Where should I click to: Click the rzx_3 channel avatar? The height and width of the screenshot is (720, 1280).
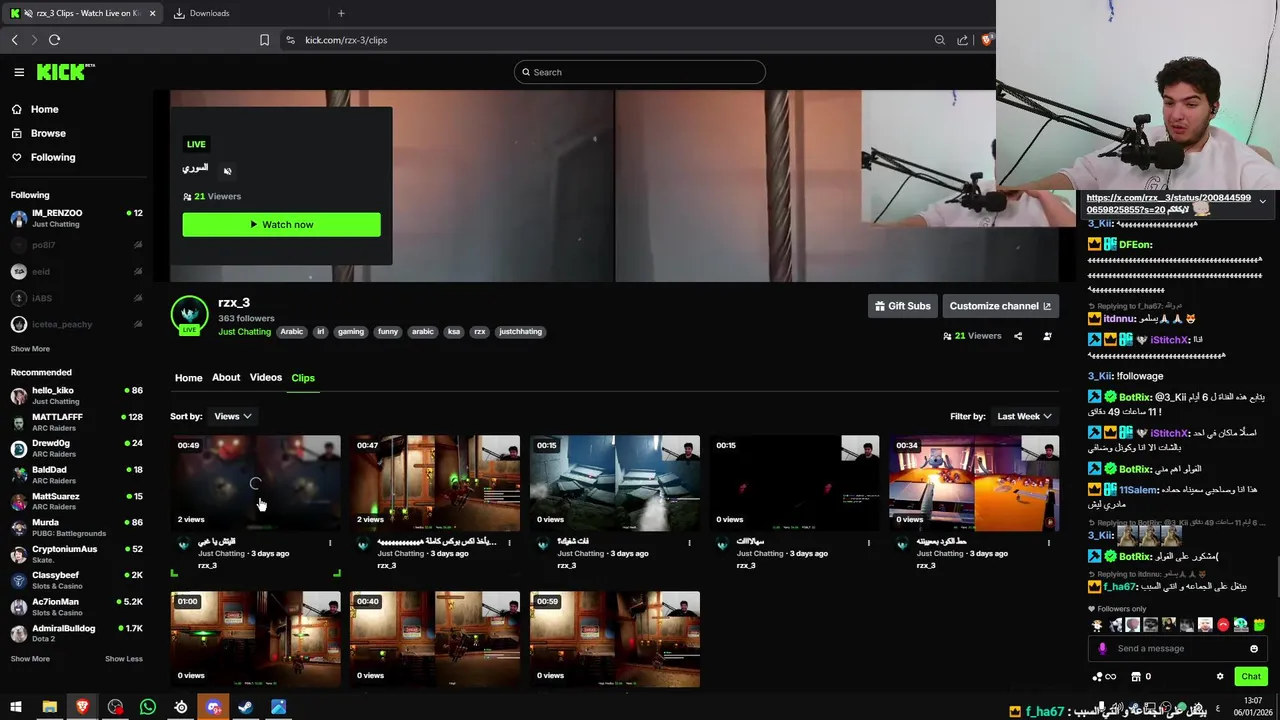189,315
